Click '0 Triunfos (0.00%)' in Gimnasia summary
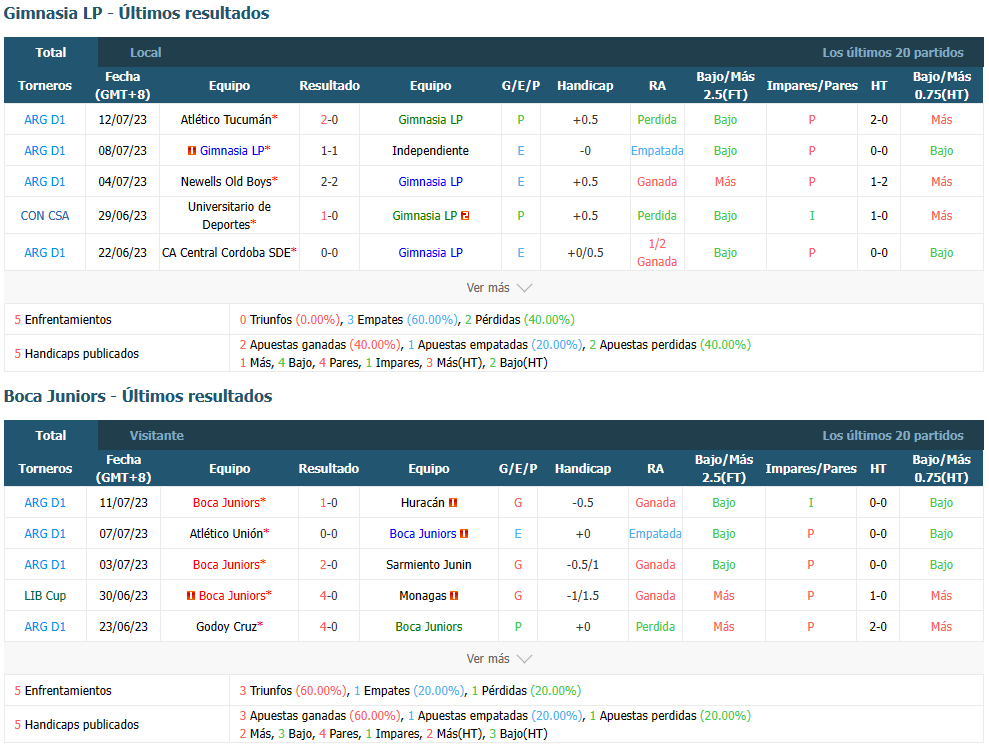 [x=290, y=320]
